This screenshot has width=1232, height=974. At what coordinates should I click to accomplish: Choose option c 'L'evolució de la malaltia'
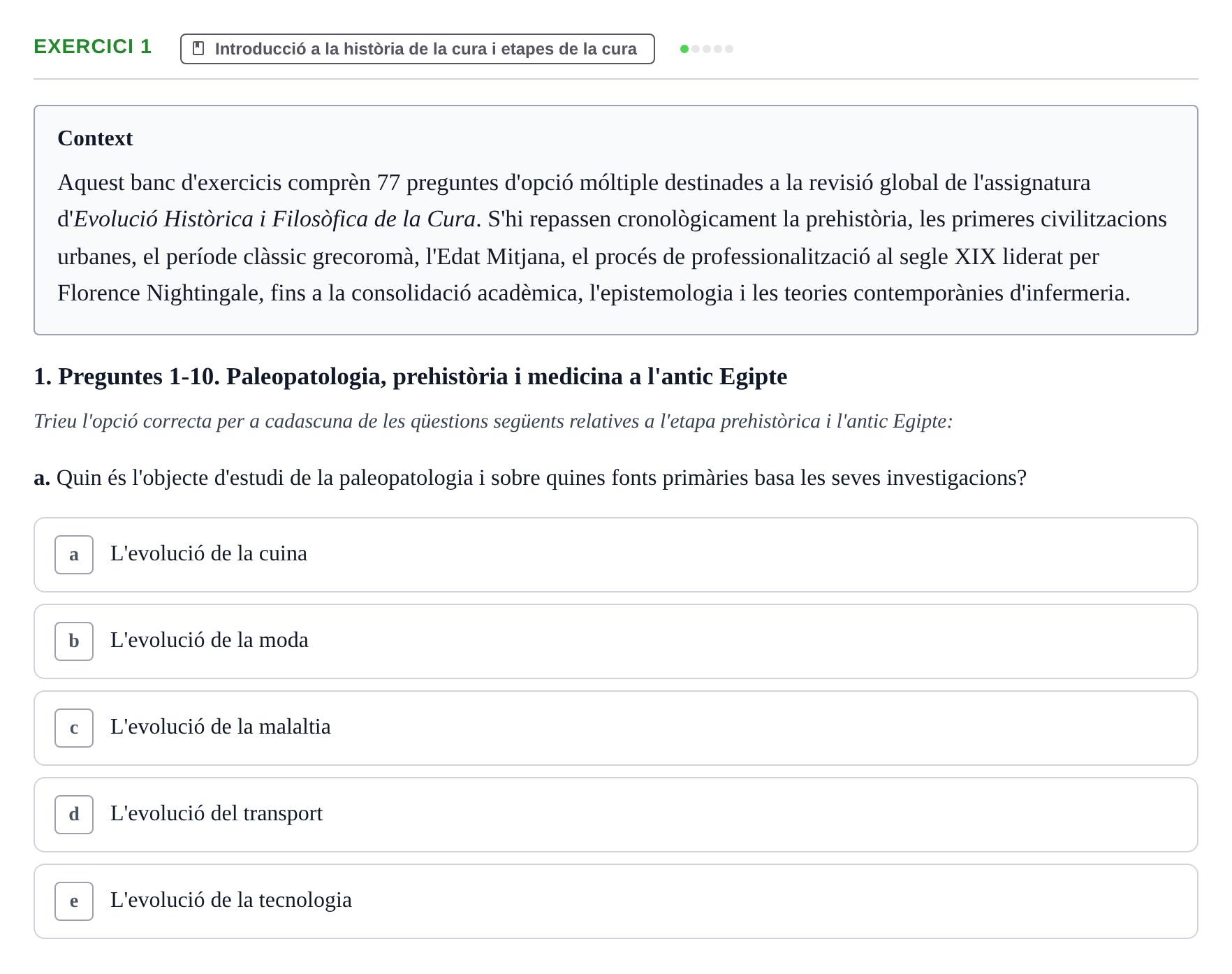point(615,728)
